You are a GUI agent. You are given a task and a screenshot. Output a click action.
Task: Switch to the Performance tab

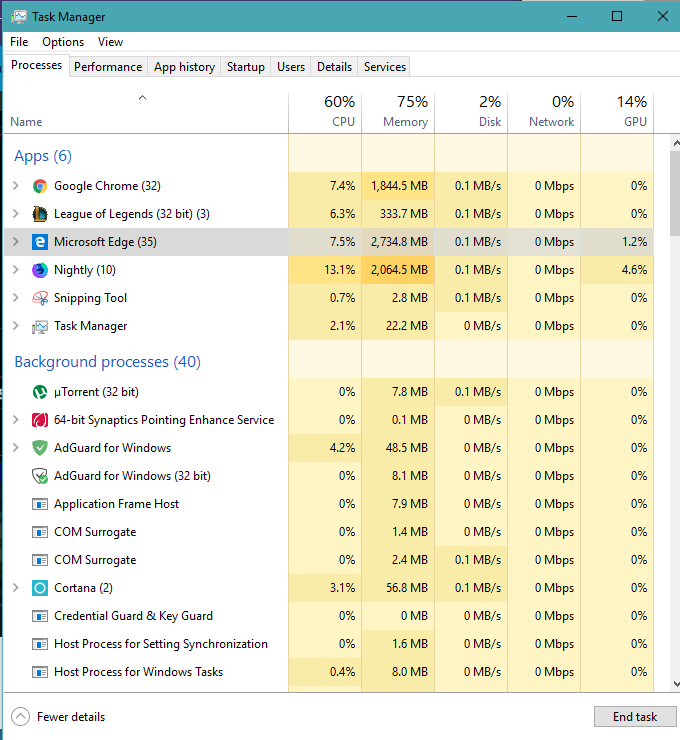tap(108, 67)
